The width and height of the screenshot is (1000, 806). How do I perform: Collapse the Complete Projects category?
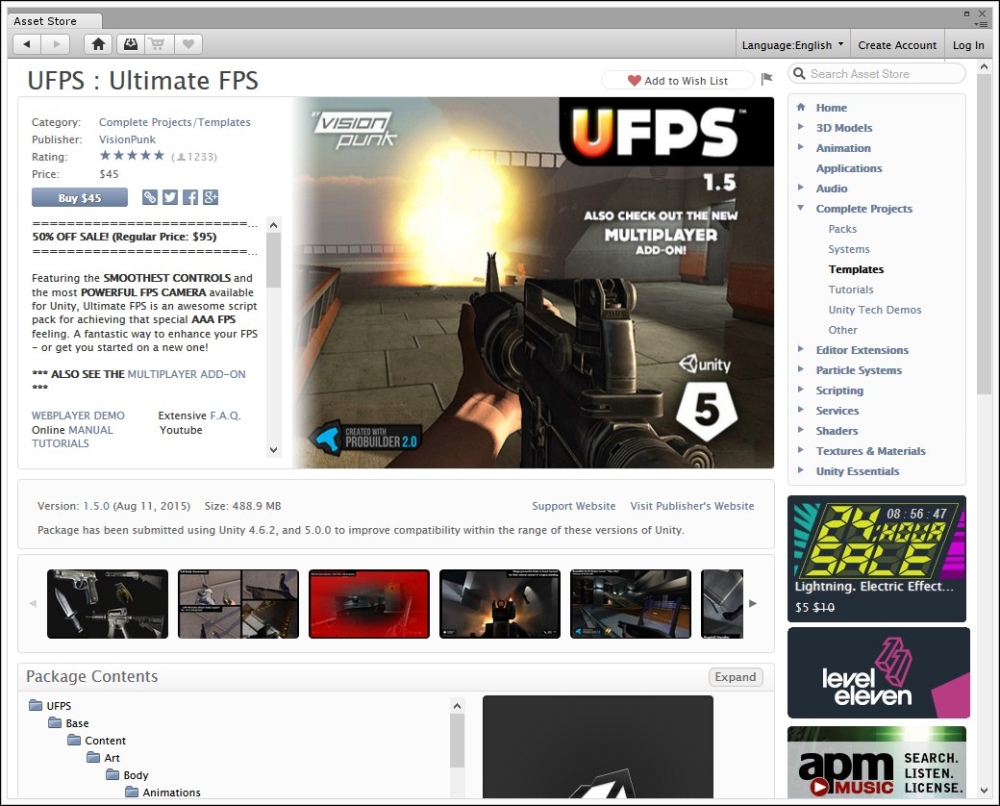pyautogui.click(x=798, y=208)
